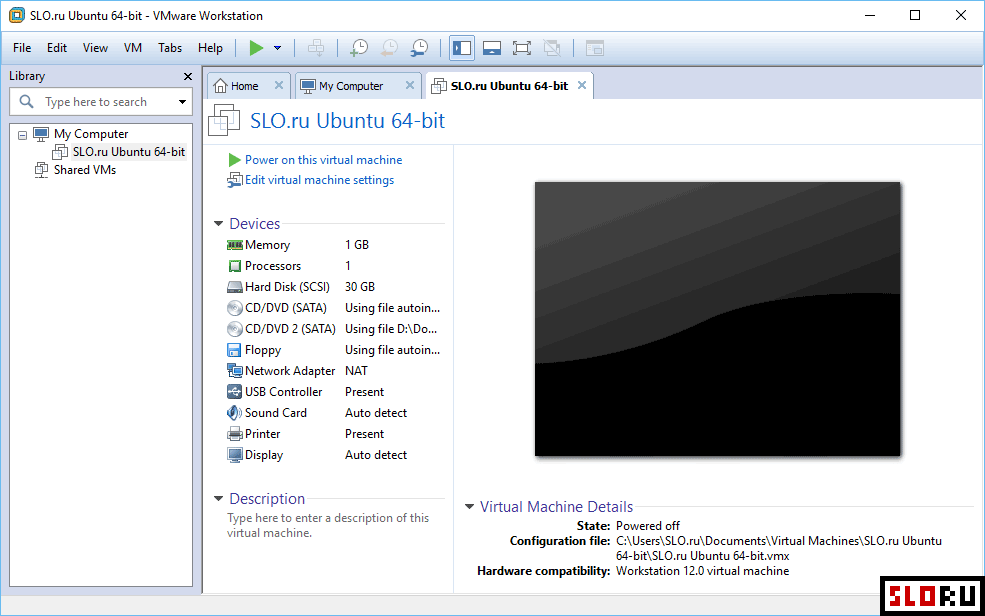Image resolution: width=985 pixels, height=616 pixels.
Task: Click the description text entry area
Action: [328, 526]
